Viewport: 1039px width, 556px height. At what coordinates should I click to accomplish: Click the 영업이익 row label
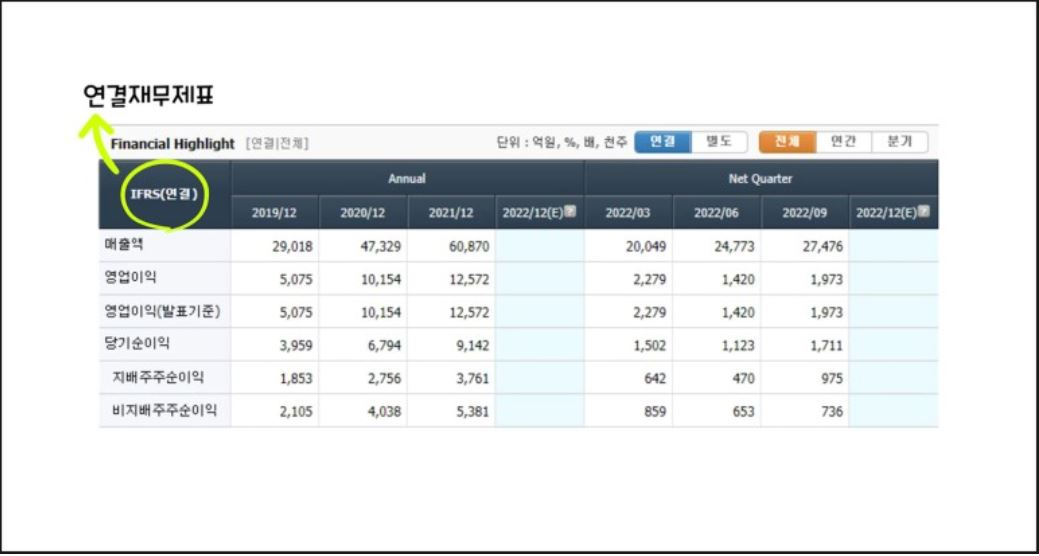click(131, 278)
